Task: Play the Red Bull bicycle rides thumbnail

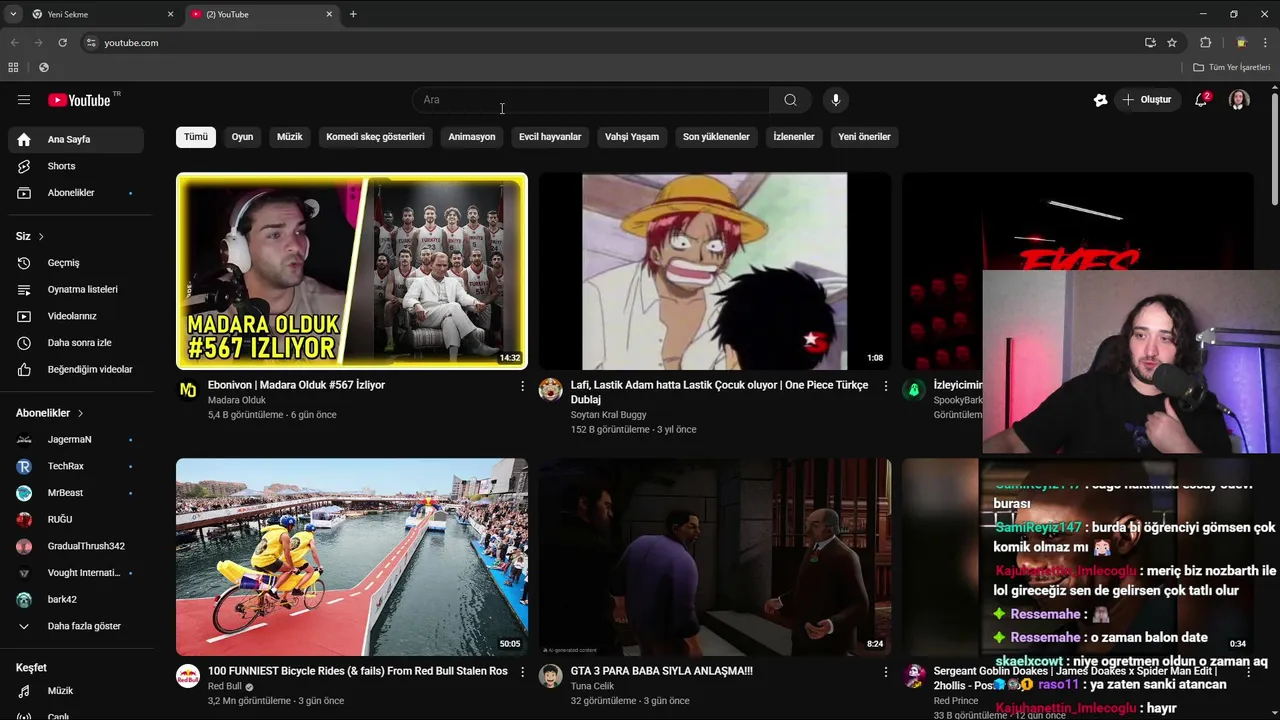Action: pos(352,557)
